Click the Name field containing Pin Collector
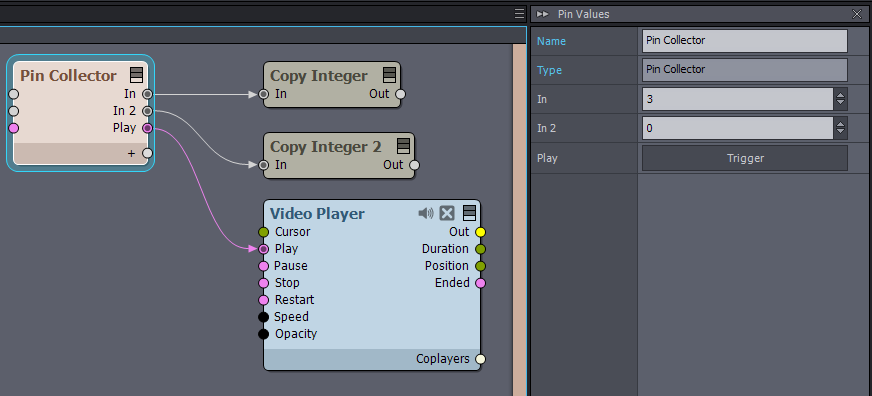872x396 pixels. pos(745,41)
